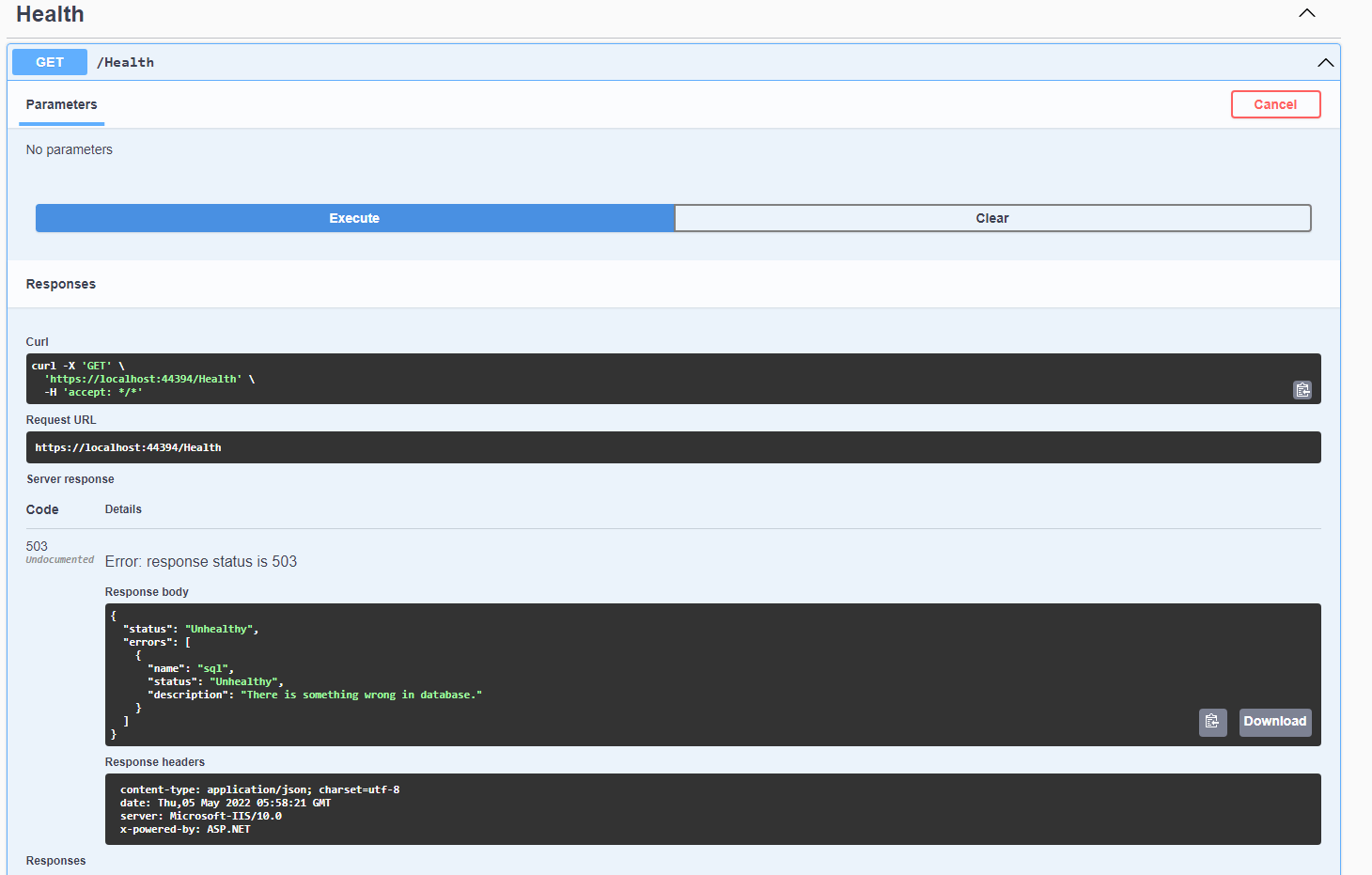This screenshot has width=1372, height=875.
Task: Clear the response results
Action: click(x=992, y=218)
